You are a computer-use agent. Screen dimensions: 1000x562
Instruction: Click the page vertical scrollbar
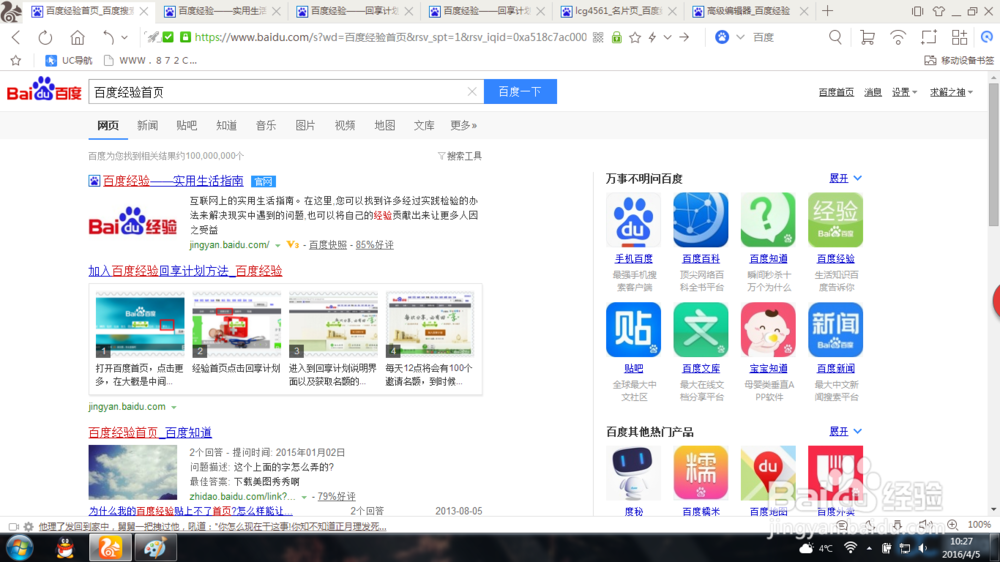pyautogui.click(x=993, y=154)
